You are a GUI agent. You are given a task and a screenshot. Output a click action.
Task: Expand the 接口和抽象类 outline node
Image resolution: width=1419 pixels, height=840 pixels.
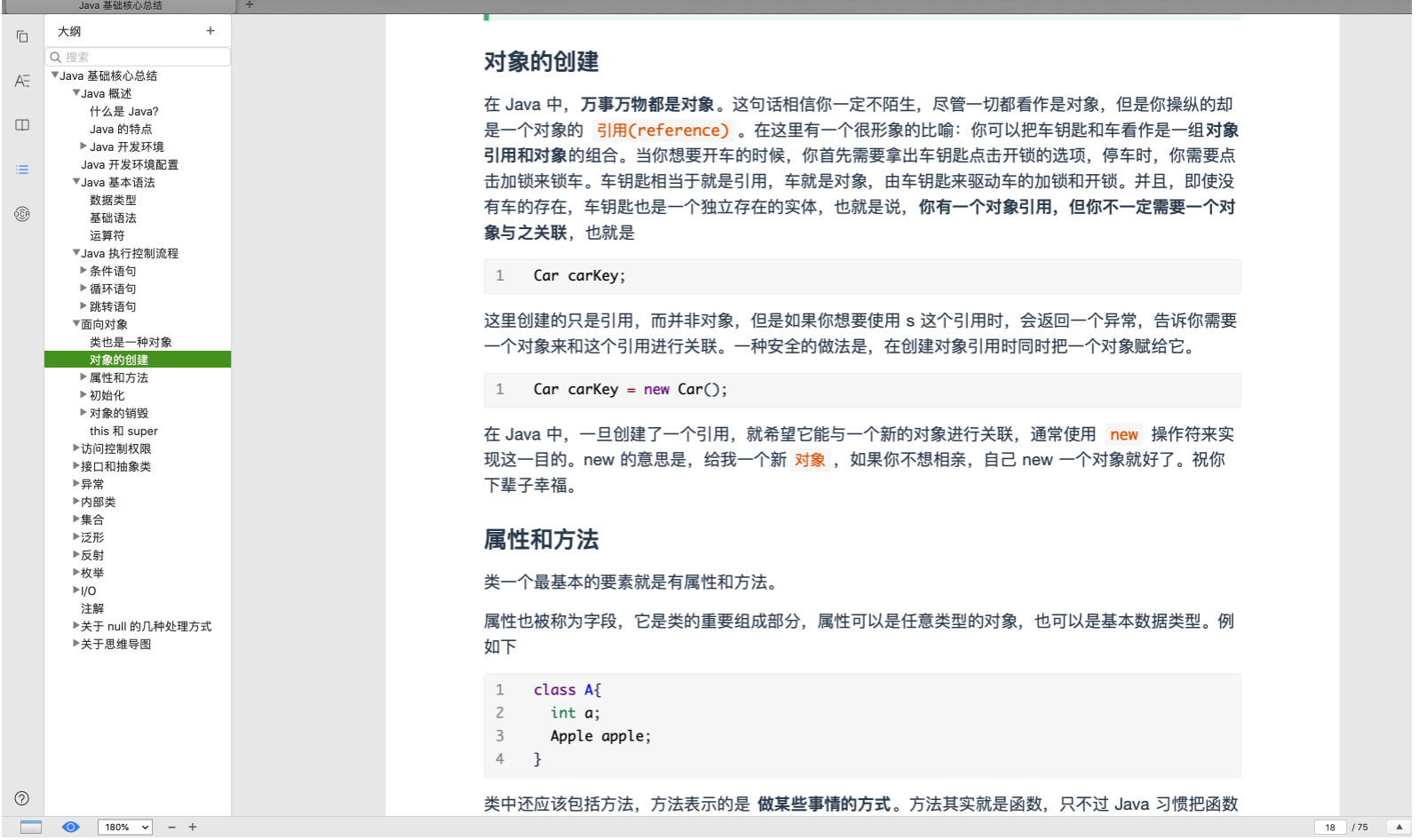(x=76, y=465)
